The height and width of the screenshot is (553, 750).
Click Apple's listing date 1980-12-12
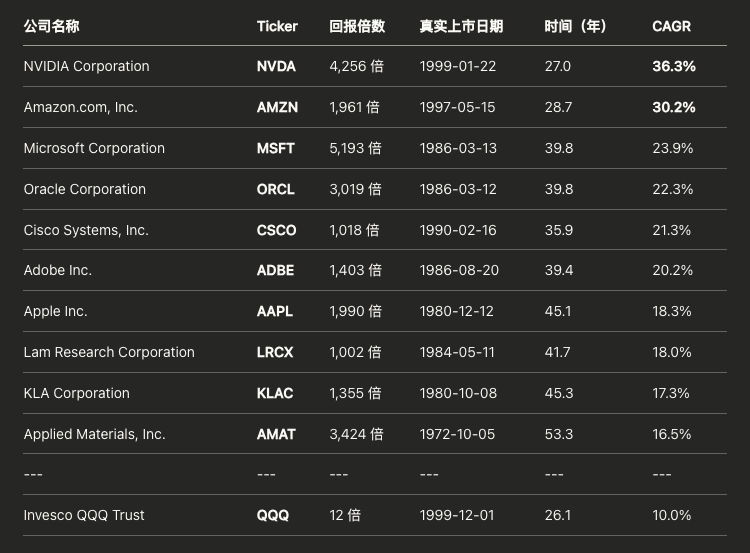pyautogui.click(x=457, y=311)
